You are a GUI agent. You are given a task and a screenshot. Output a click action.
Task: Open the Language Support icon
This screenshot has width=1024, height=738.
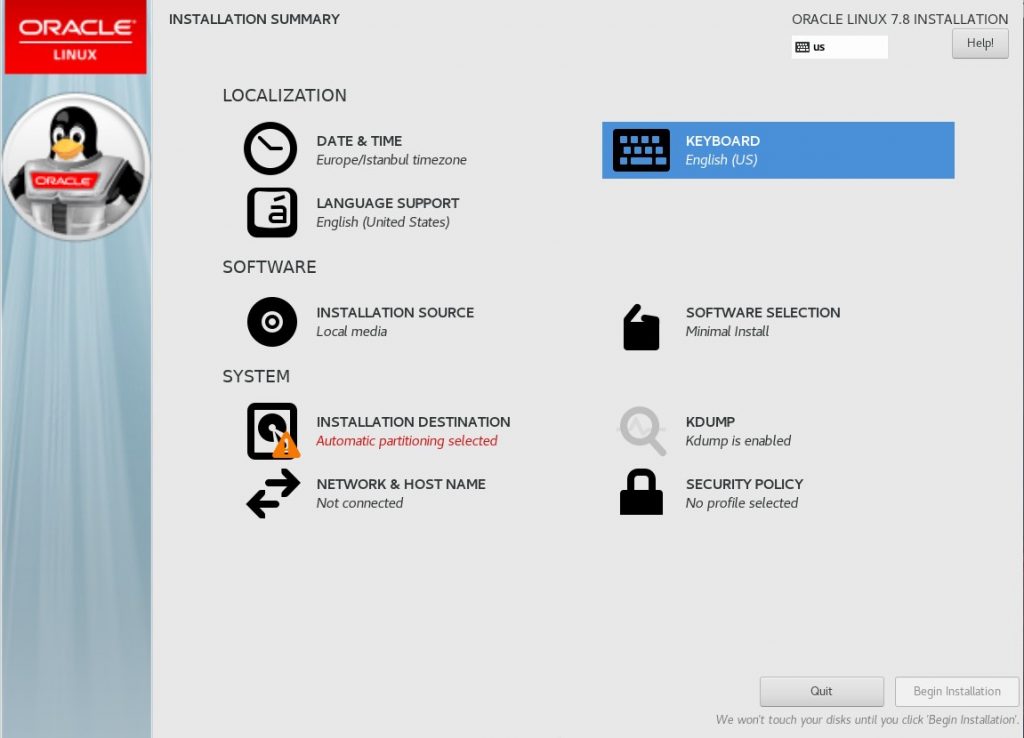click(x=272, y=212)
